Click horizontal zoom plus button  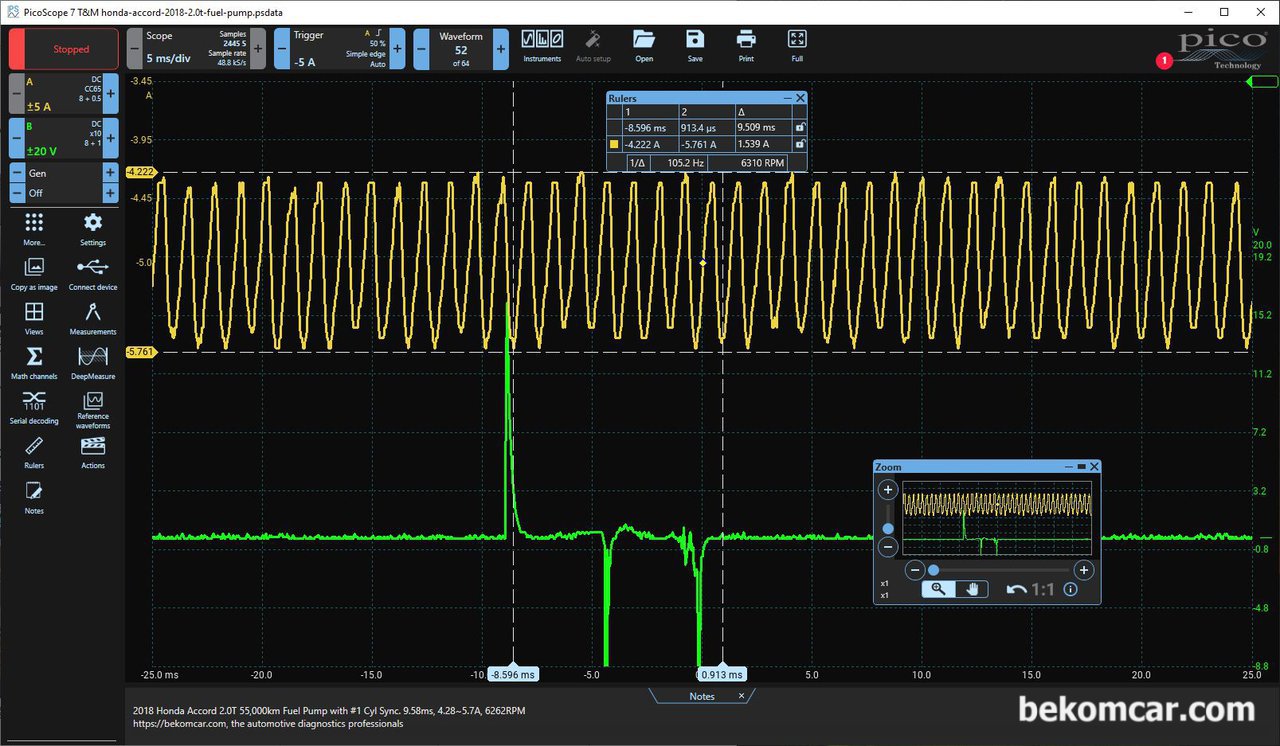point(1083,570)
